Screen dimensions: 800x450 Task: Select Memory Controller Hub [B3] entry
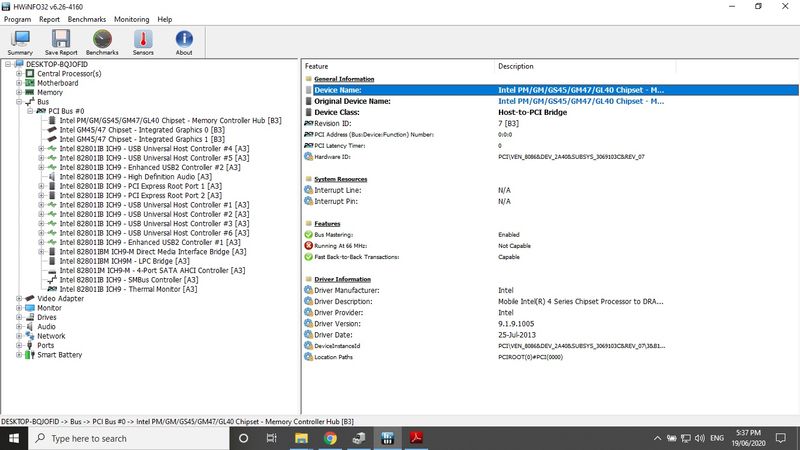pyautogui.click(x=170, y=120)
